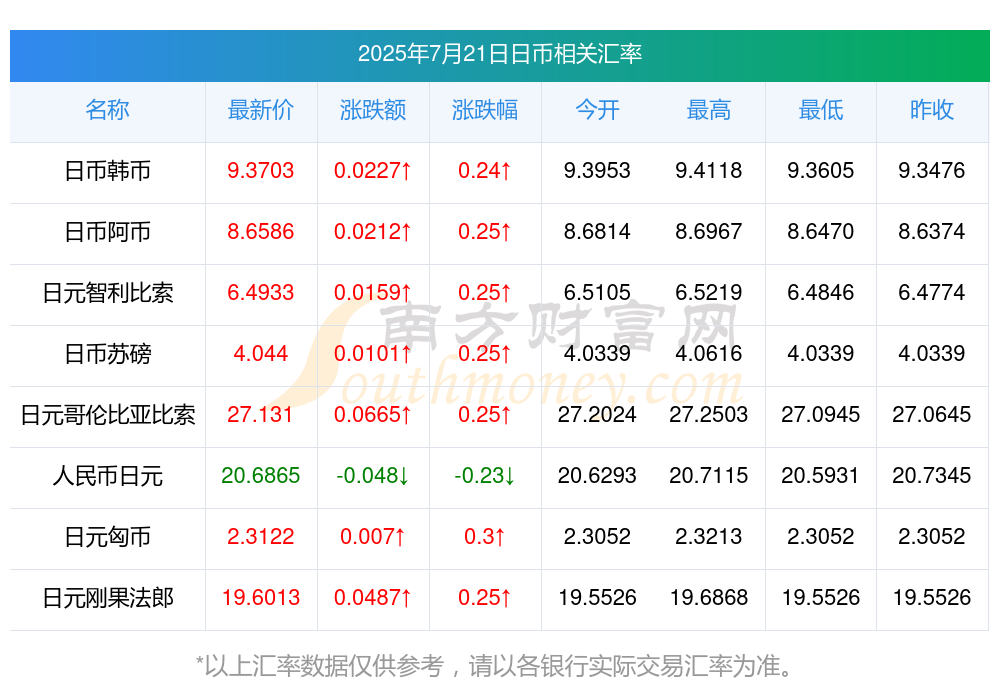1000x698 pixels.
Task: Click opening value 8.6814
Action: pos(597,231)
